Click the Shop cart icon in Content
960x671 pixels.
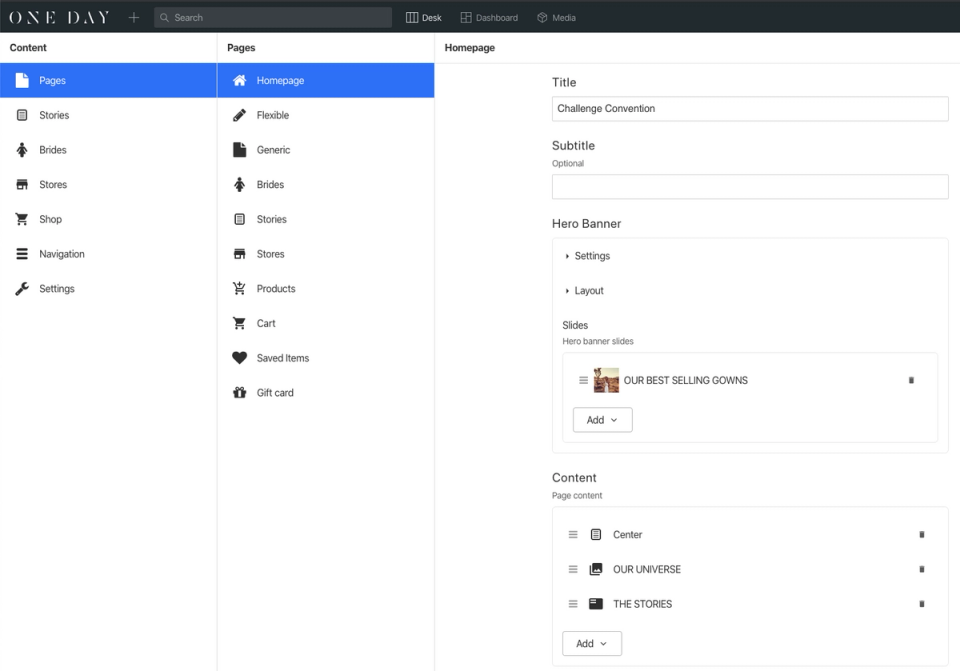pyautogui.click(x=22, y=219)
